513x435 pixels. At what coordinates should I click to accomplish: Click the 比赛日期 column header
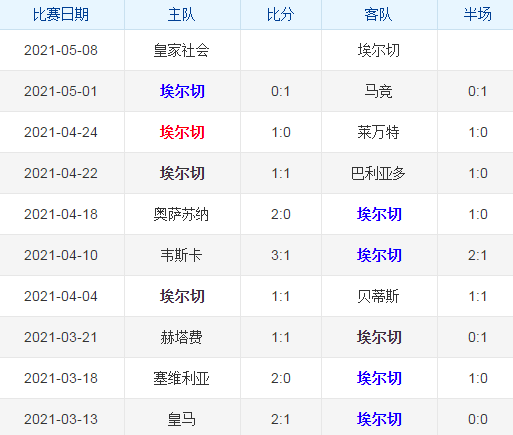[x=61, y=15]
